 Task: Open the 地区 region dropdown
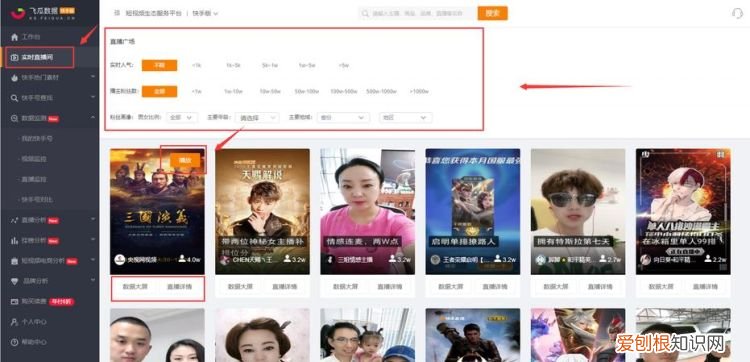coord(406,117)
